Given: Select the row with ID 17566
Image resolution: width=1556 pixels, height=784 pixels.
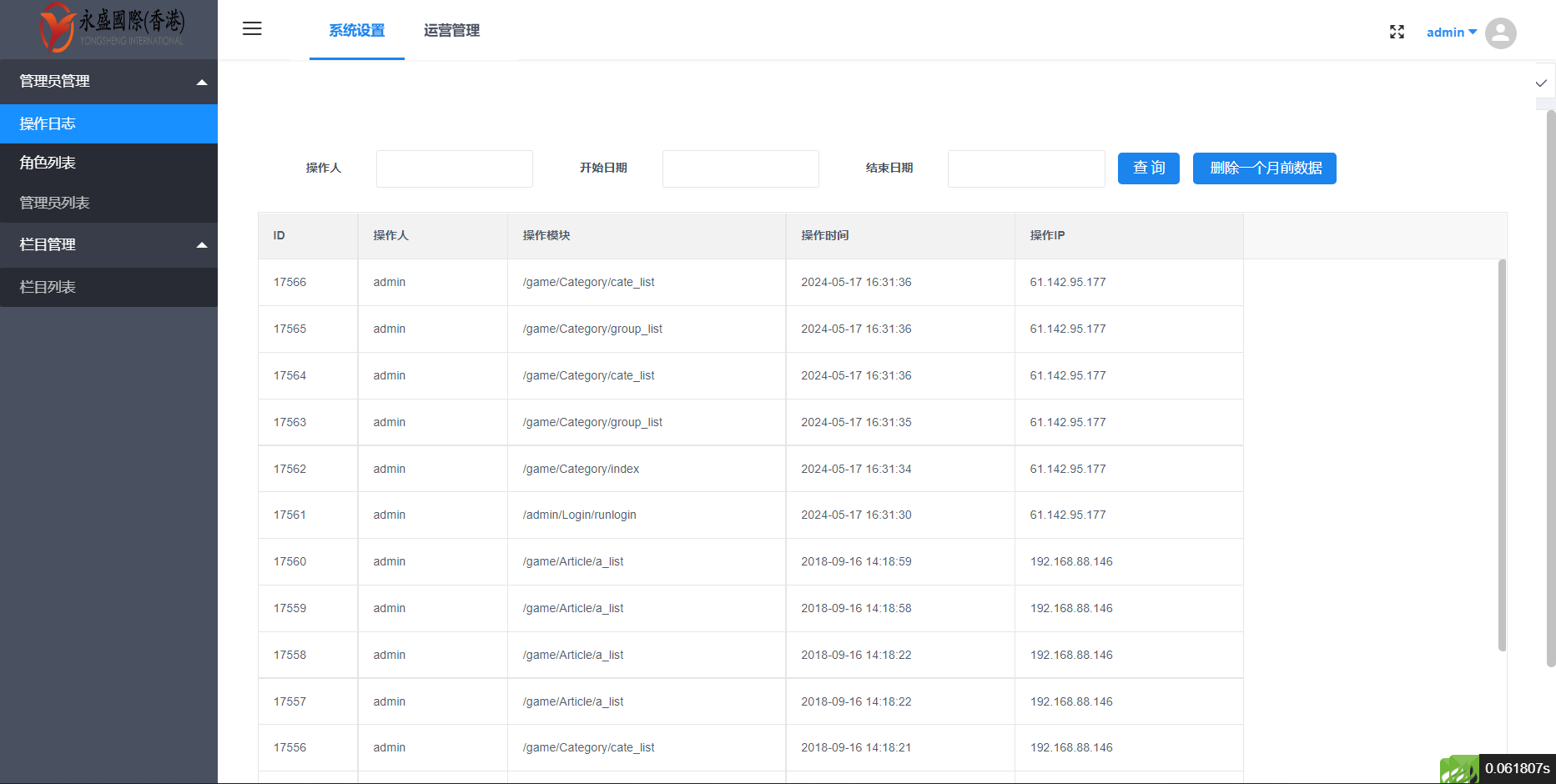Looking at the screenshot, I should click(751, 283).
